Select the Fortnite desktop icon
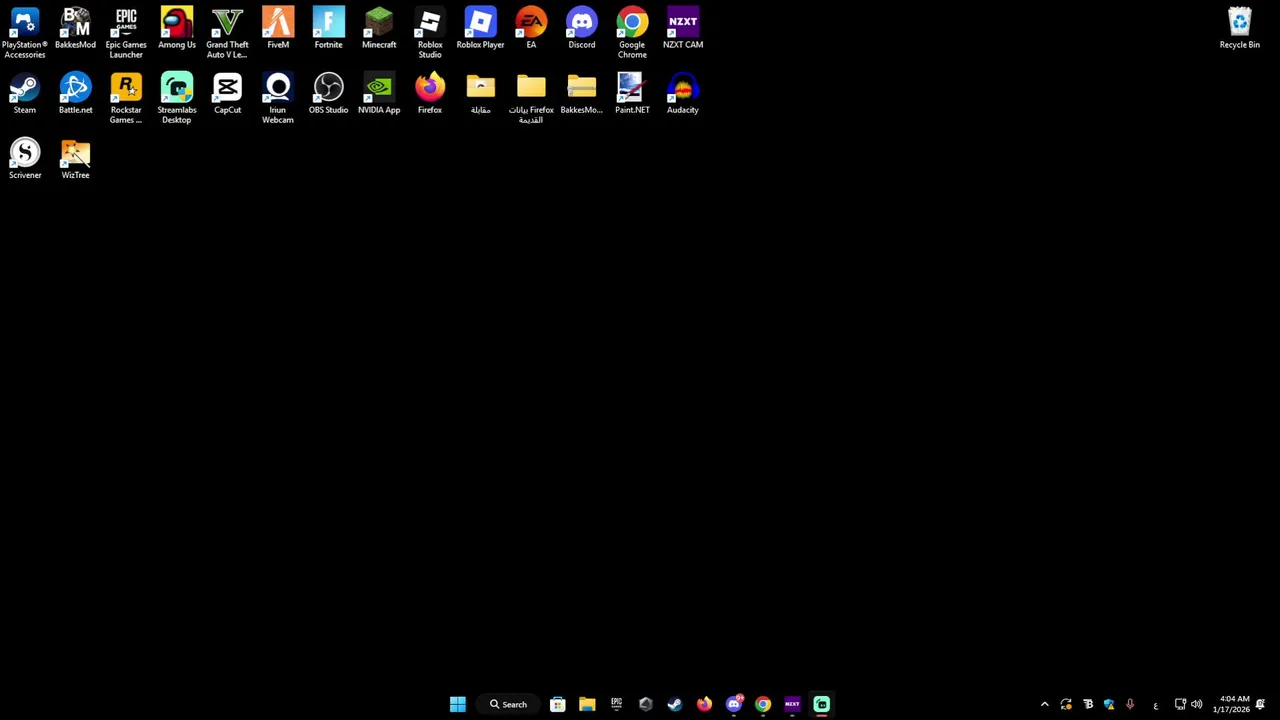This screenshot has height=720, width=1280. pyautogui.click(x=328, y=28)
